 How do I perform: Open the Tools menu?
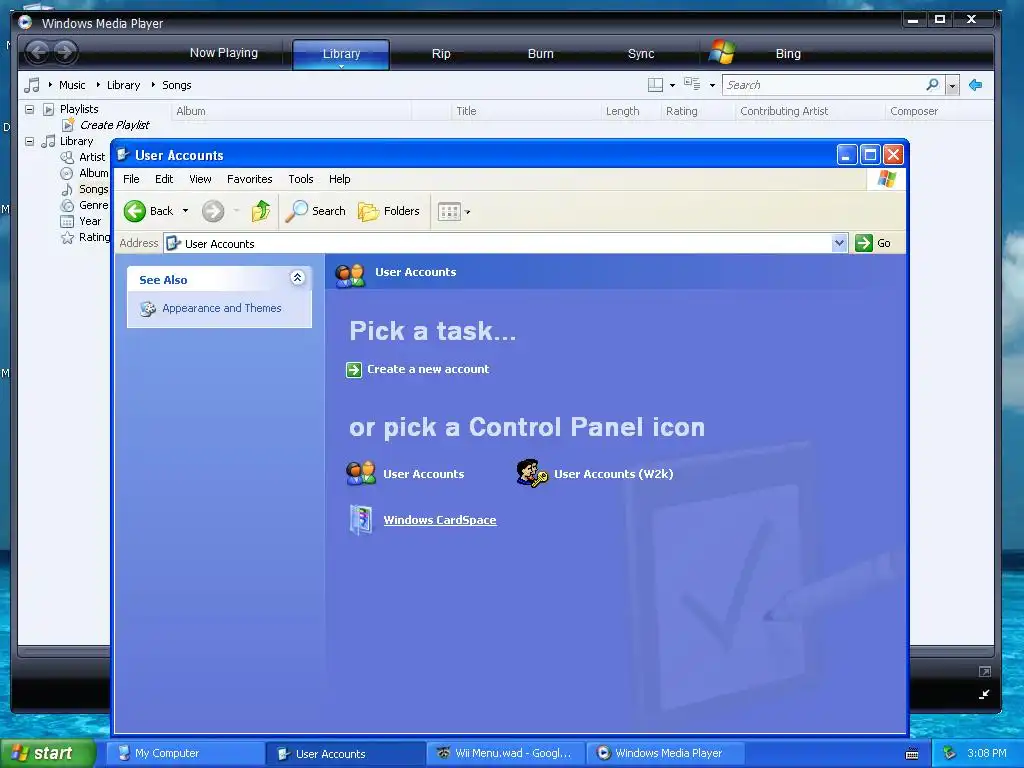coord(300,179)
